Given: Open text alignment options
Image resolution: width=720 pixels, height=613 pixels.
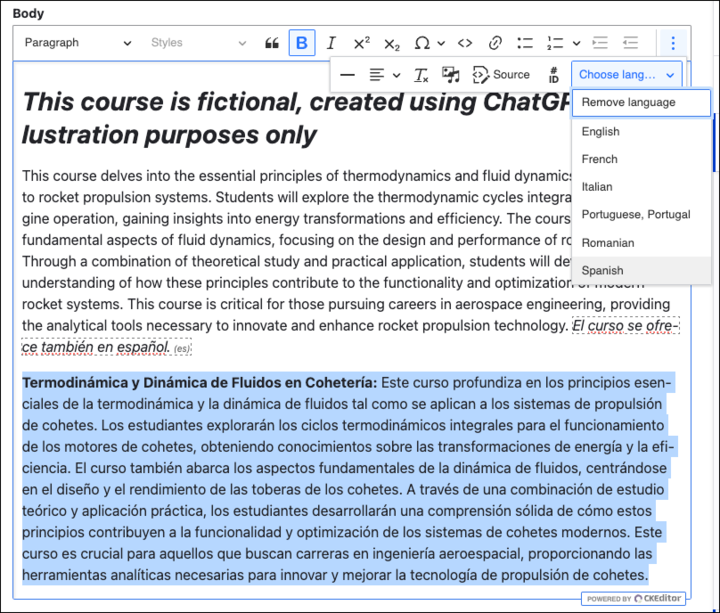Looking at the screenshot, I should (377, 75).
